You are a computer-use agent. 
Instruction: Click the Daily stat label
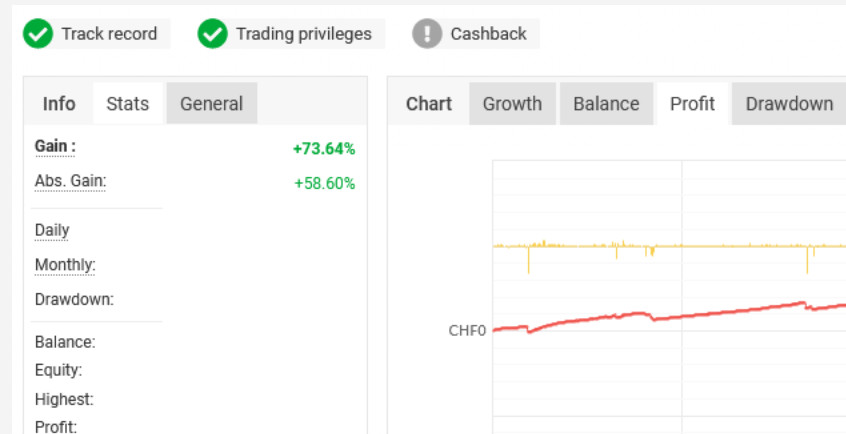(x=52, y=230)
